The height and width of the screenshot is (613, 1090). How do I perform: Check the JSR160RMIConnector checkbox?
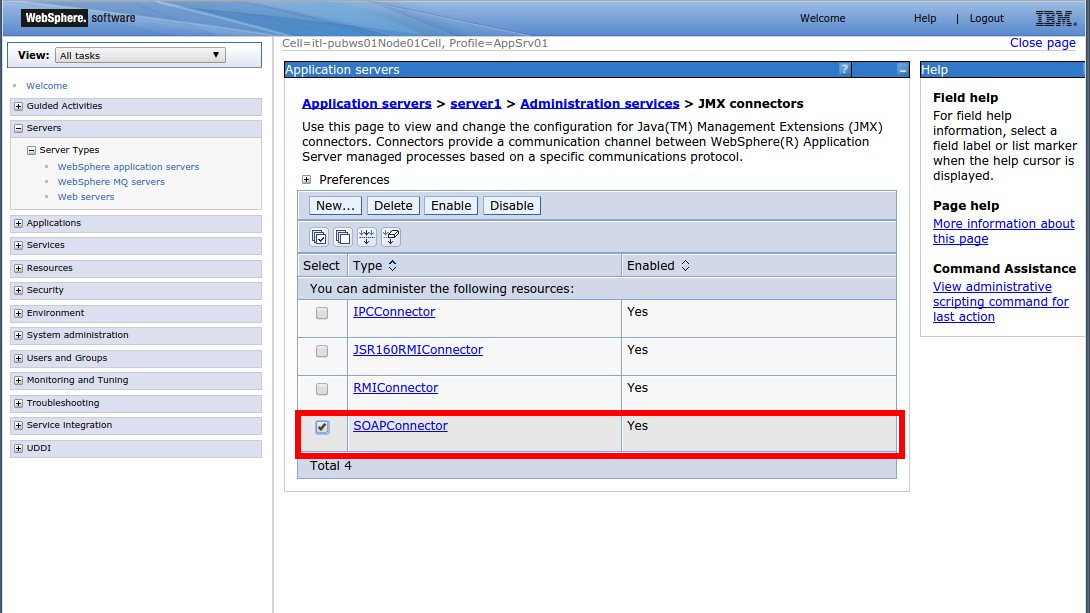pyautogui.click(x=322, y=351)
